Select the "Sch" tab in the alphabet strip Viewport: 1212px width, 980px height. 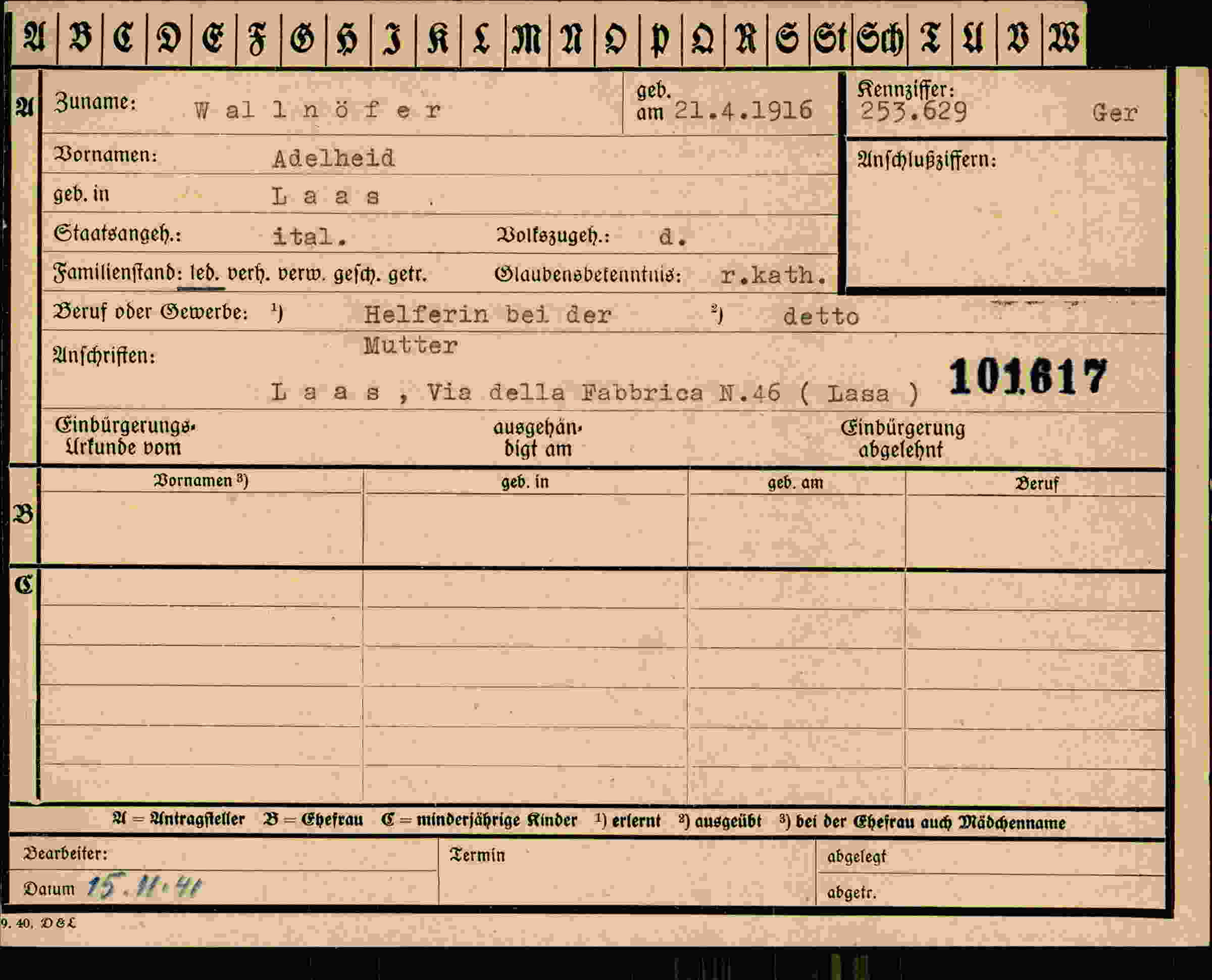[880, 37]
